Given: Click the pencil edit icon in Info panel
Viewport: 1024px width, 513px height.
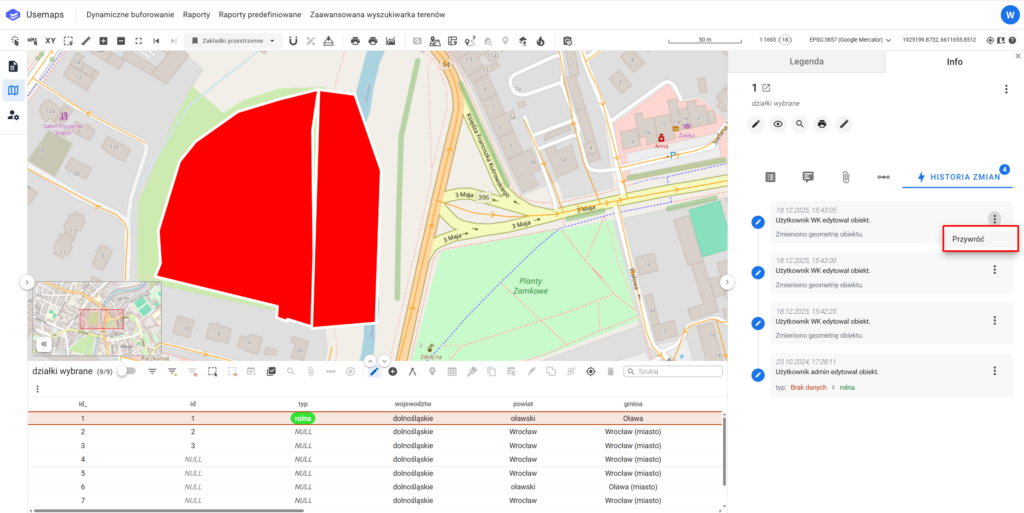Looking at the screenshot, I should (x=757, y=124).
